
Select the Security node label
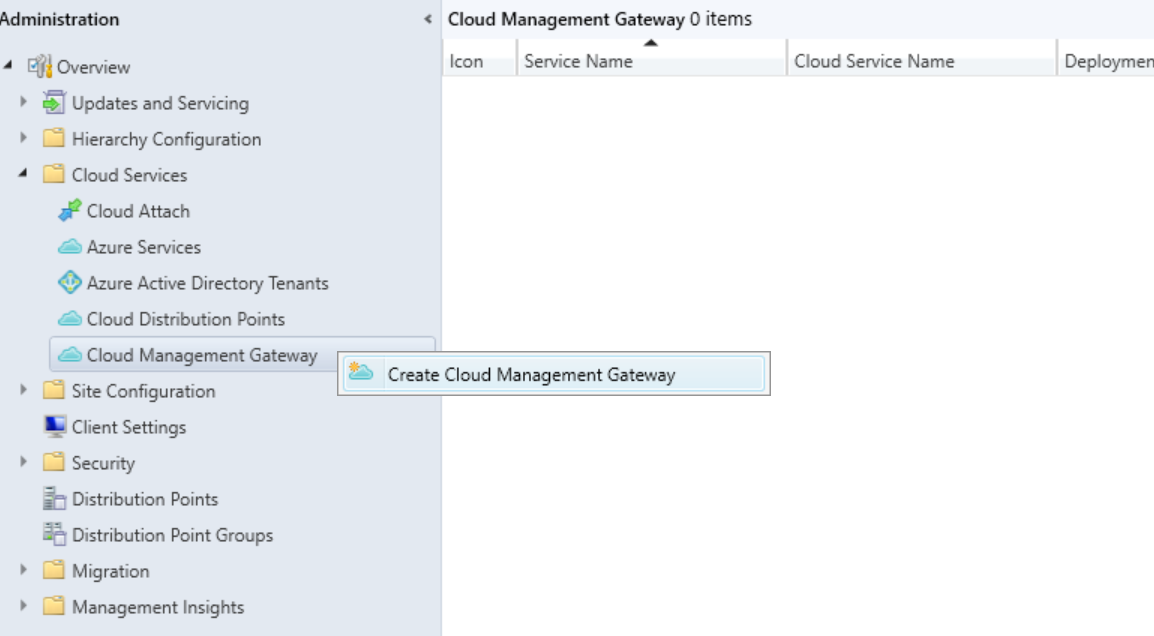(103, 464)
